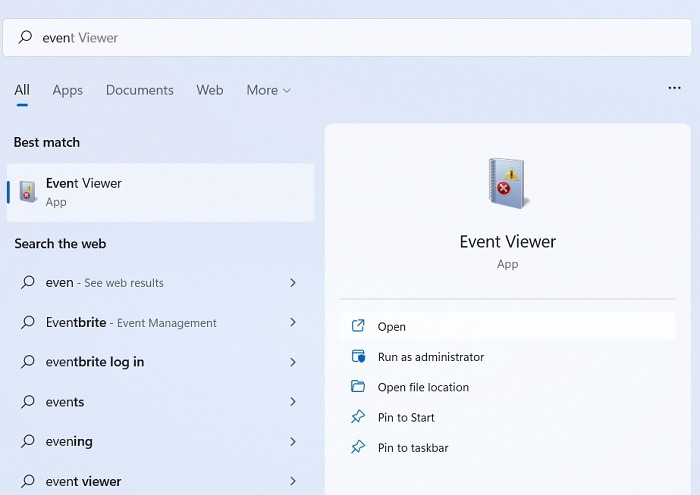Switch to the Apps filter tab

pyautogui.click(x=67, y=90)
